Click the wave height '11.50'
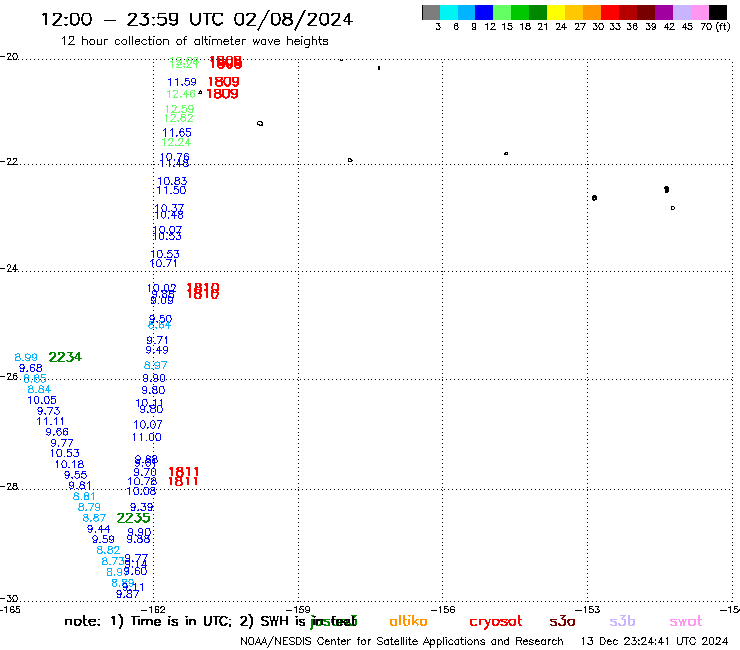 [171, 190]
